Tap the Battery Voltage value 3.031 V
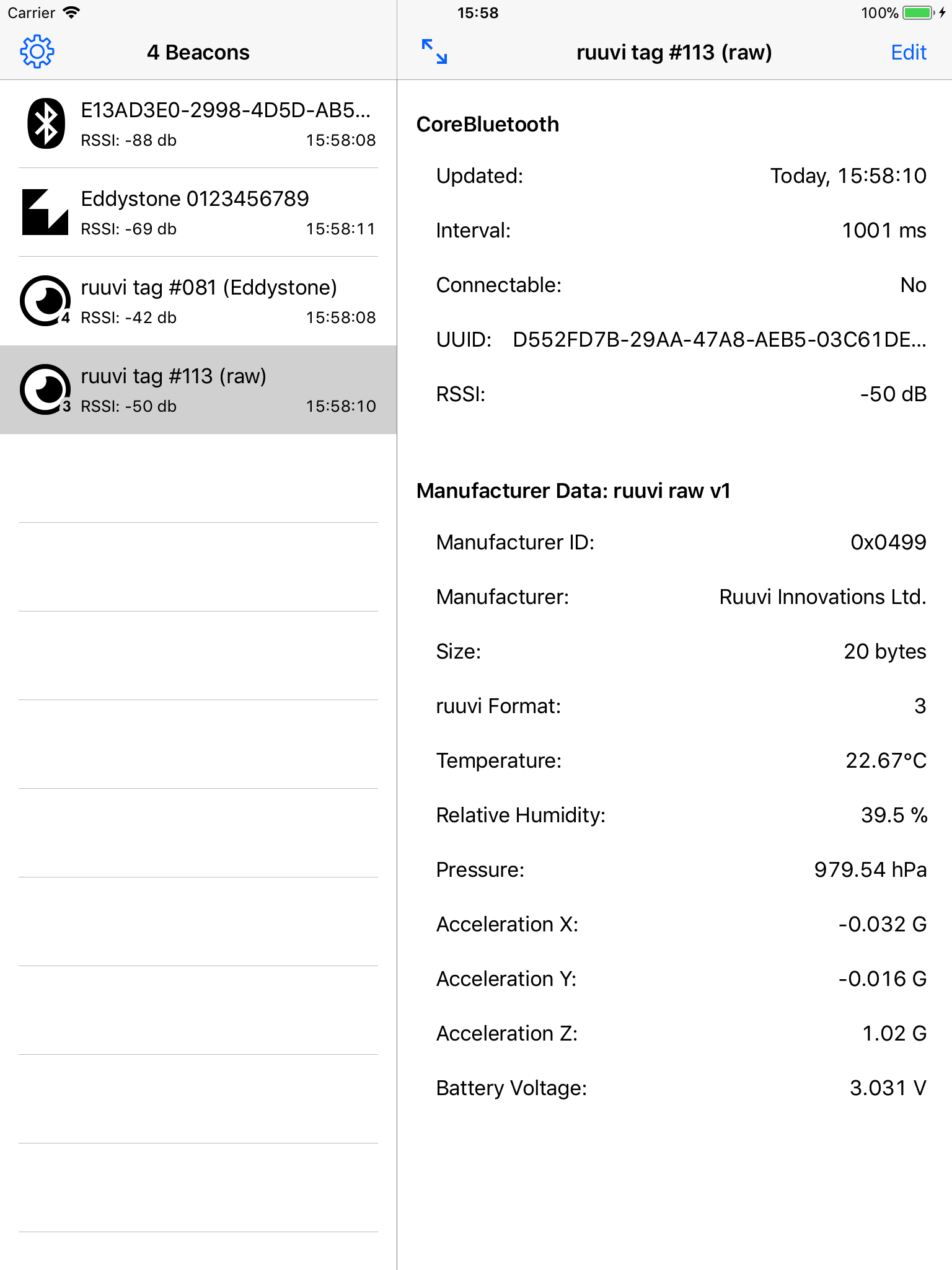Screen dimensions: 952x1270 point(888,1087)
